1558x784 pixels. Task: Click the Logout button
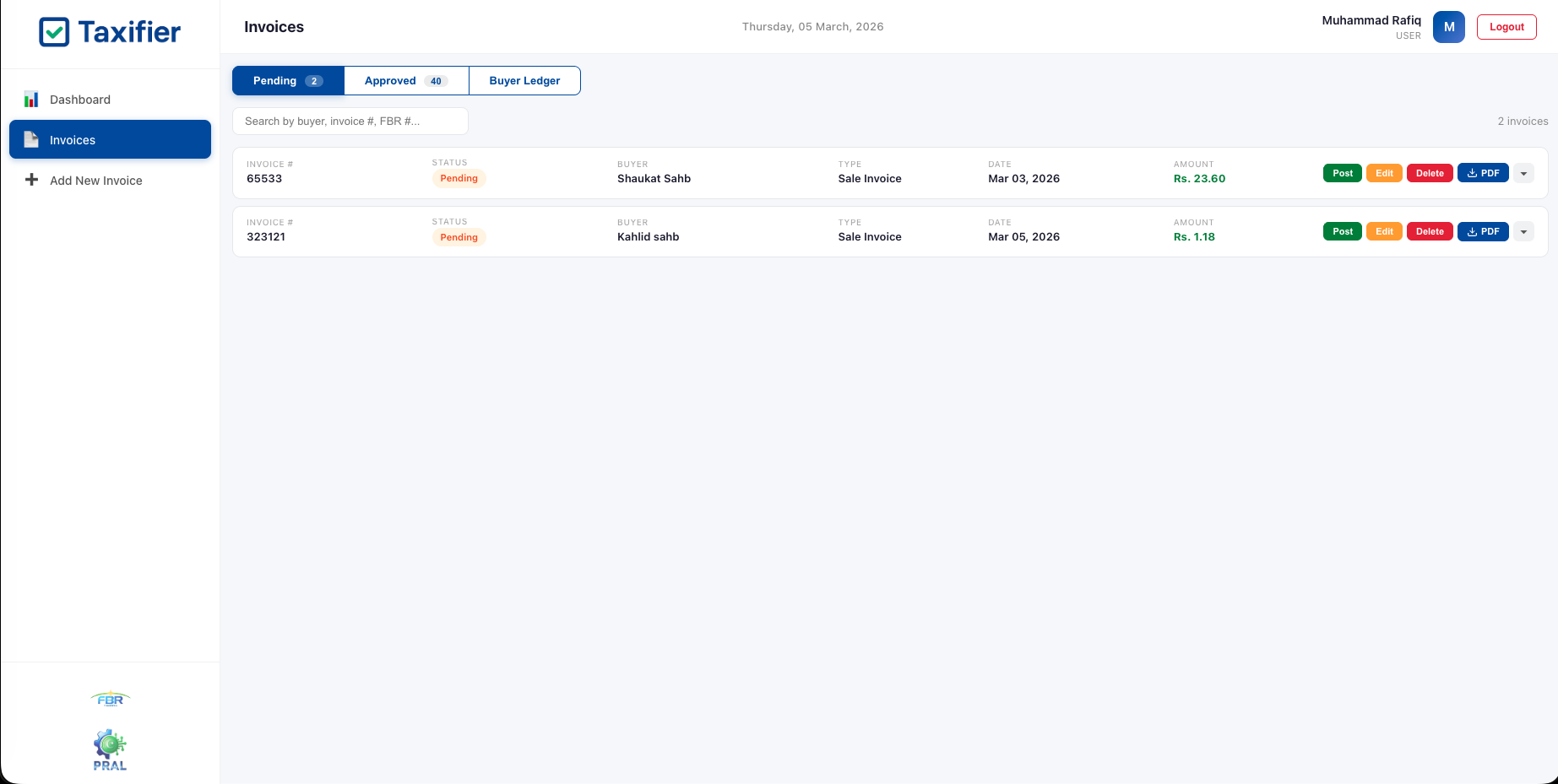pos(1506,26)
